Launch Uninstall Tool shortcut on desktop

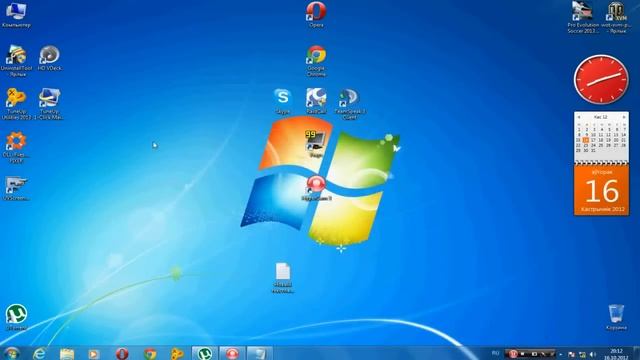click(x=16, y=60)
